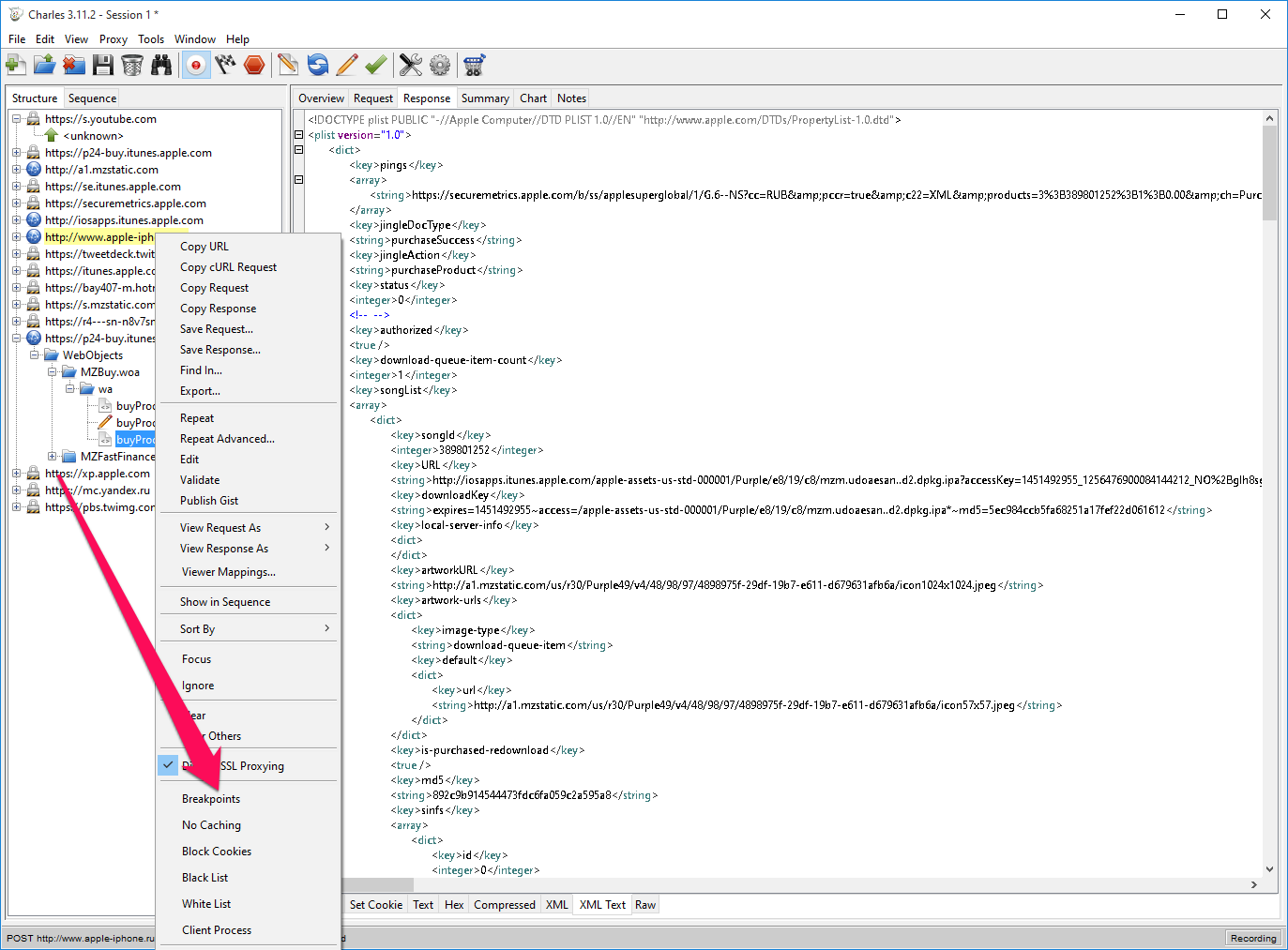Open Find using the binoculars icon
The image size is (1288, 950).
click(162, 65)
